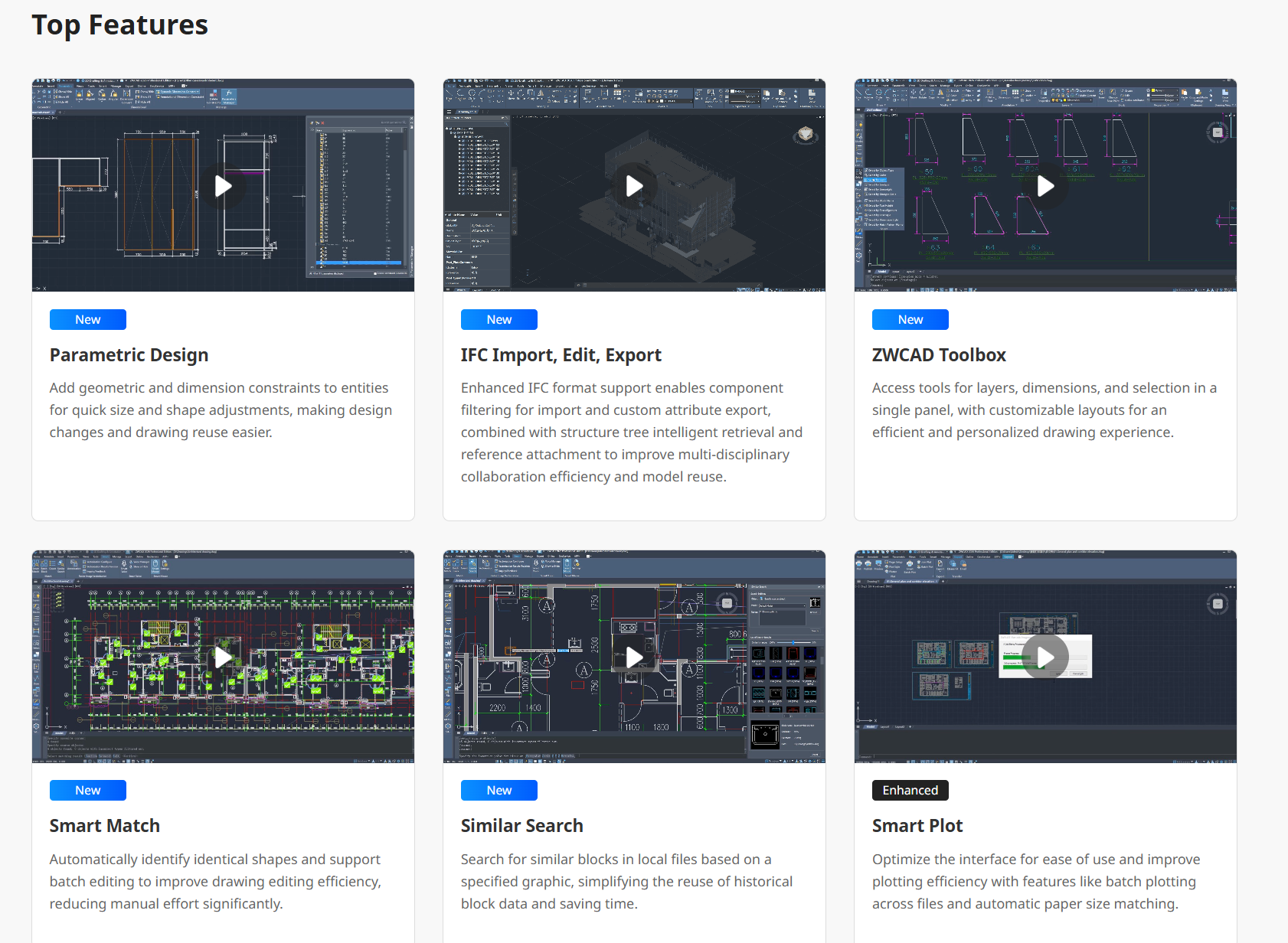Open the Smart Plot heading
Screen dimensions: 1288x943
click(x=917, y=826)
